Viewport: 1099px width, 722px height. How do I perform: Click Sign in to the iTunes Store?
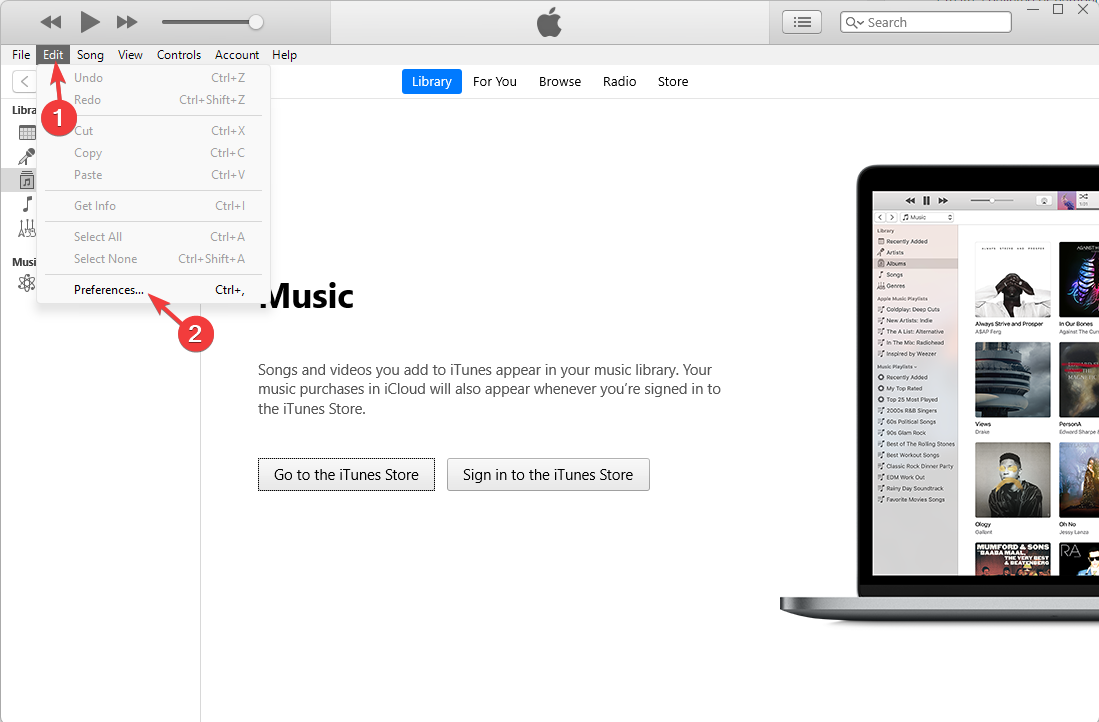point(548,474)
